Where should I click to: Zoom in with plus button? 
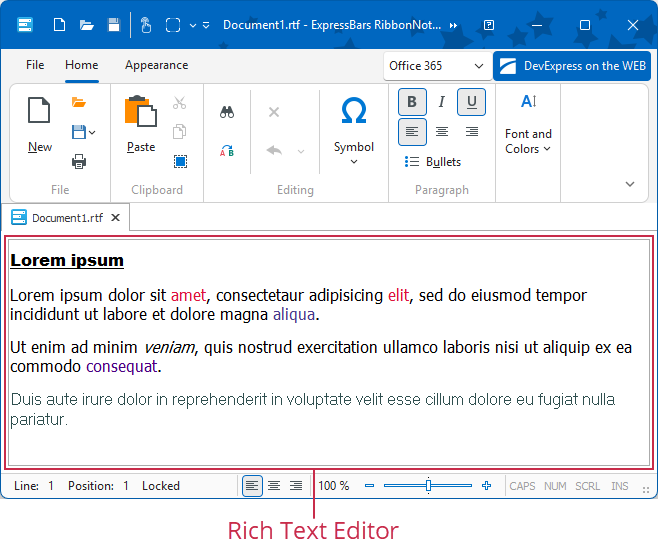click(x=486, y=486)
